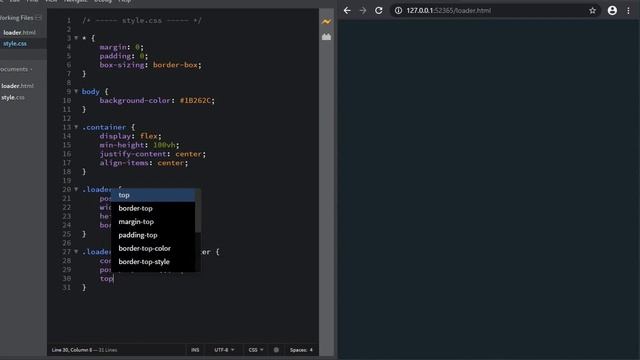Choose 'padding-top' from the code hints
The height and width of the screenshot is (360, 640).
(x=153, y=235)
